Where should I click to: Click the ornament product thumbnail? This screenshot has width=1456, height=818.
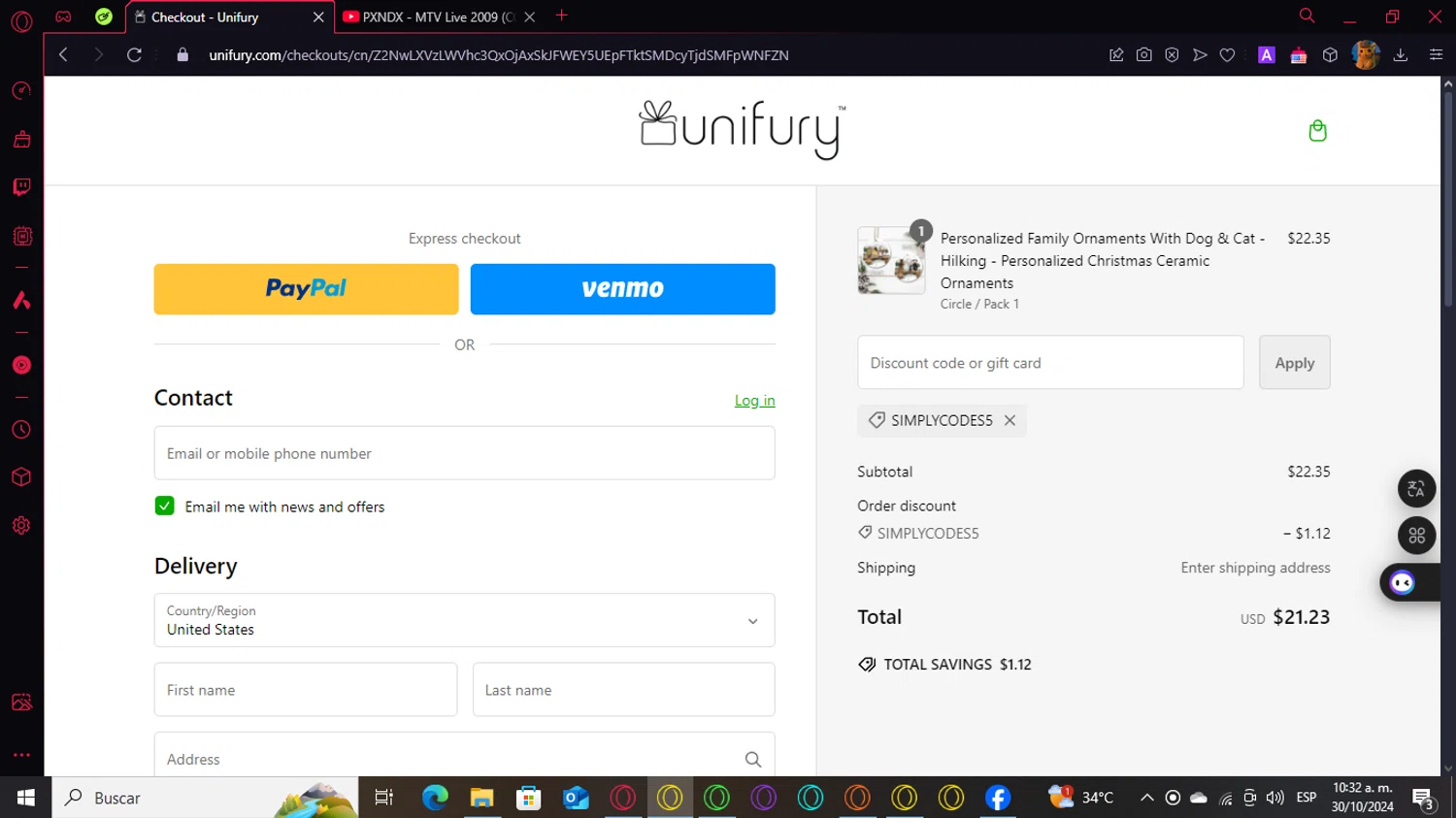coord(891,261)
